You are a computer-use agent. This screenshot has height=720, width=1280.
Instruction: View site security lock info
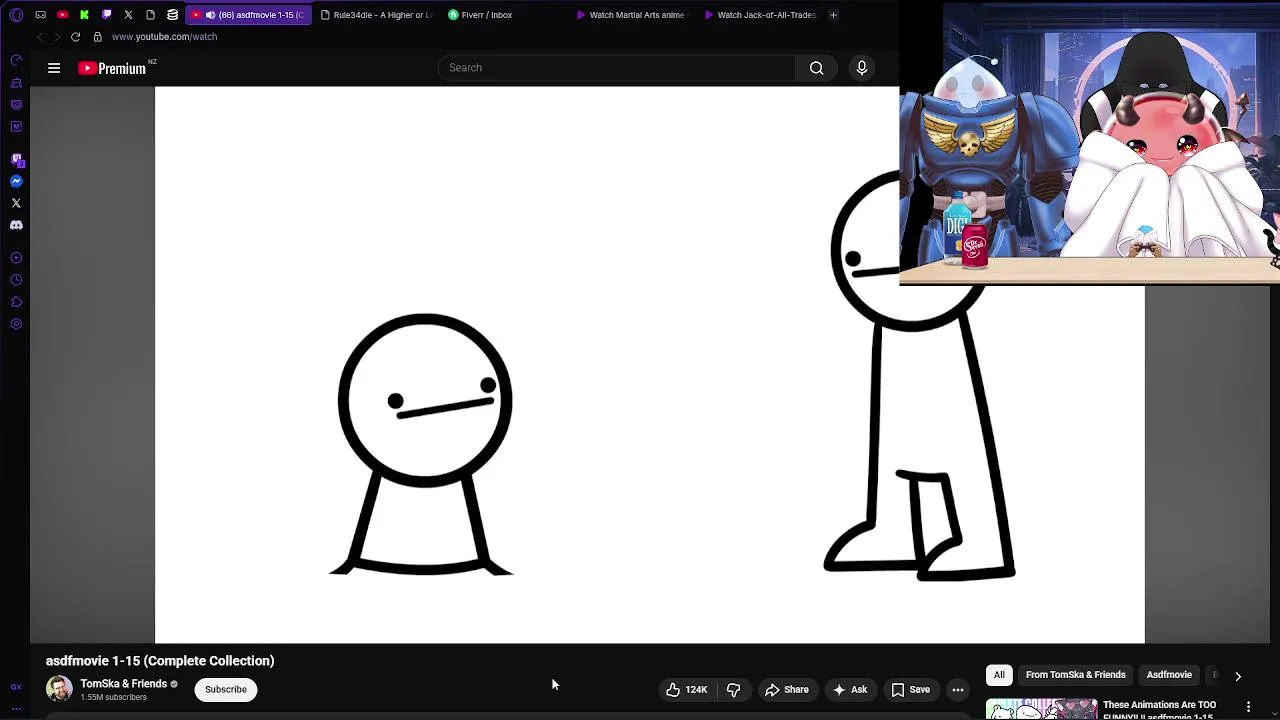tap(97, 37)
